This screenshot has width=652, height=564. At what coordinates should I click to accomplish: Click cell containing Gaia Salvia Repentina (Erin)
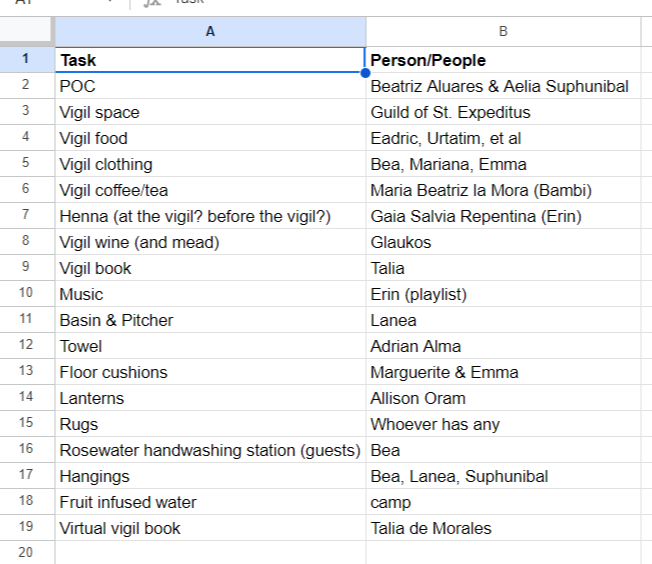tap(503, 215)
